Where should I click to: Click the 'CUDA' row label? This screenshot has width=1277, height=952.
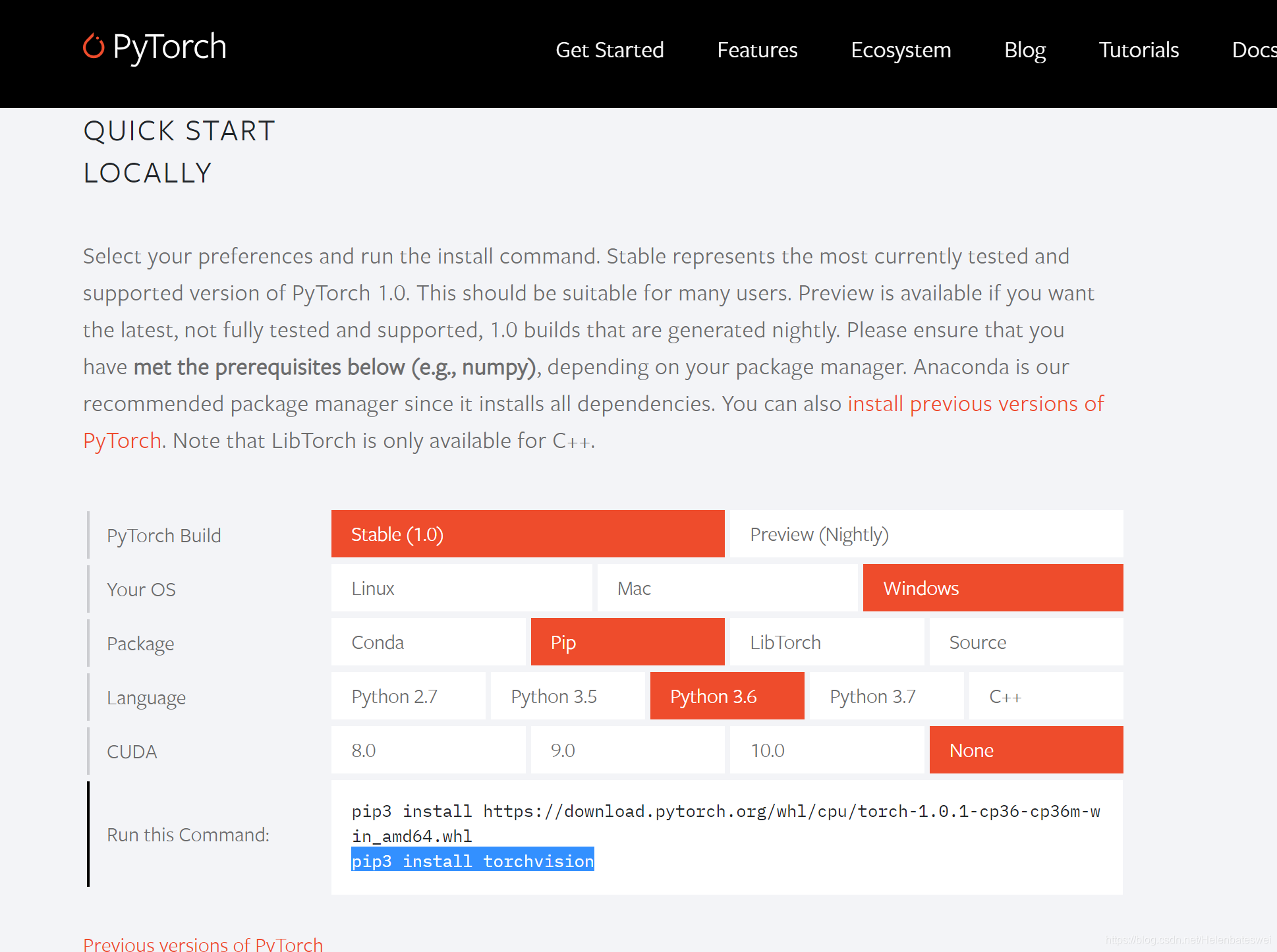(x=132, y=752)
